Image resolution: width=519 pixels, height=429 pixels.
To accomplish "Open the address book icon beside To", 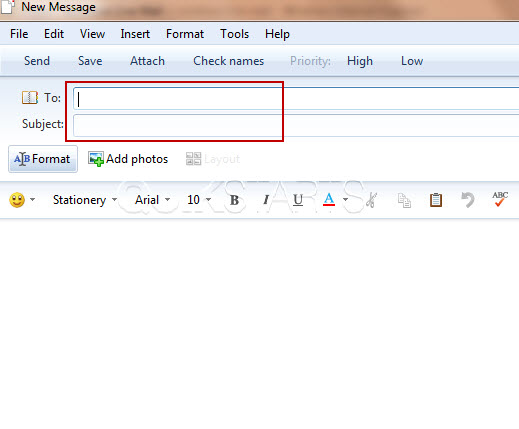I will coord(30,98).
